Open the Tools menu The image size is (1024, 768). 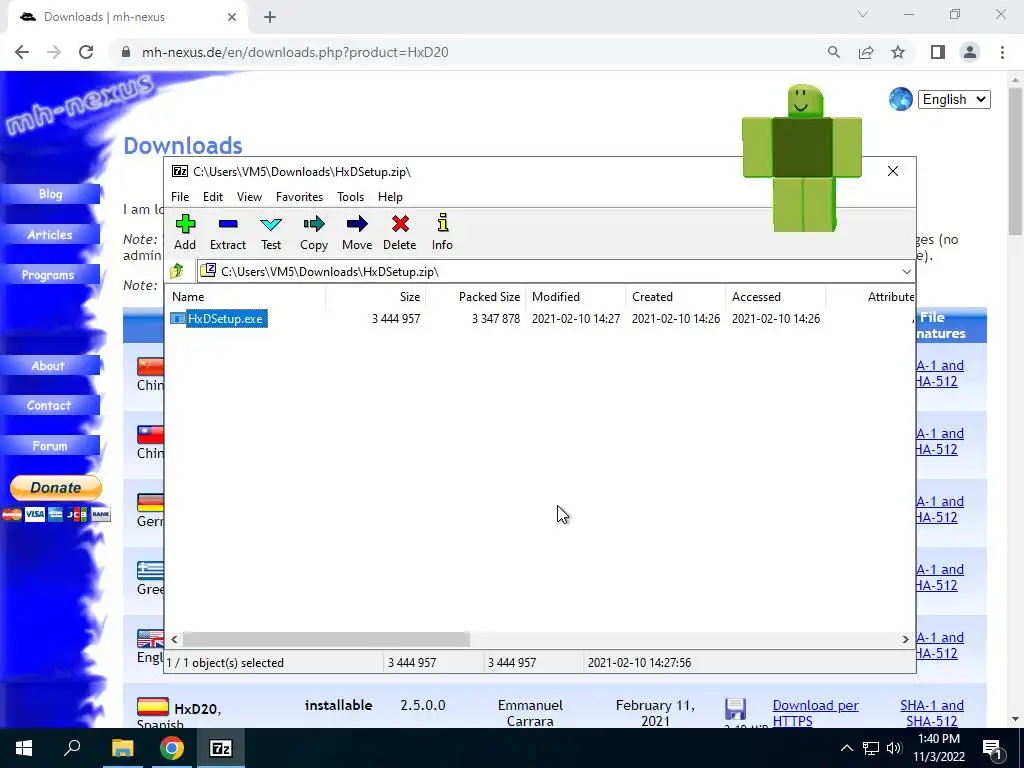point(350,197)
